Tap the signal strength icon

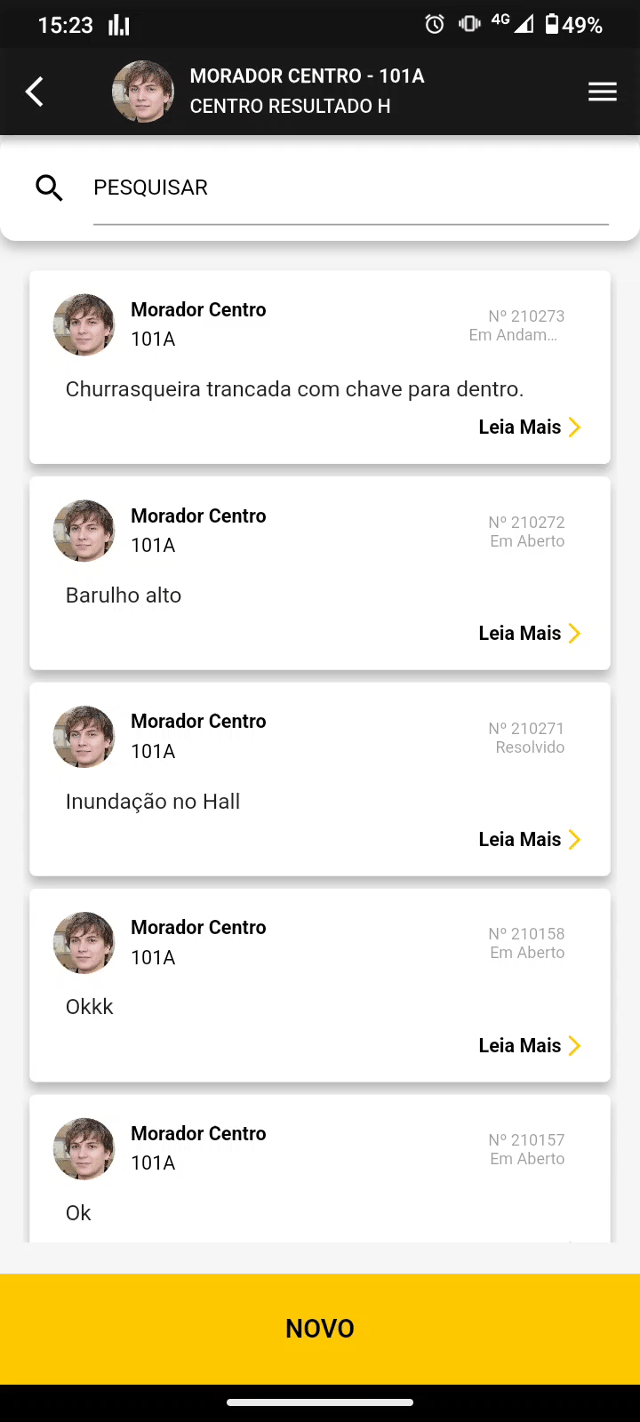(x=524, y=25)
